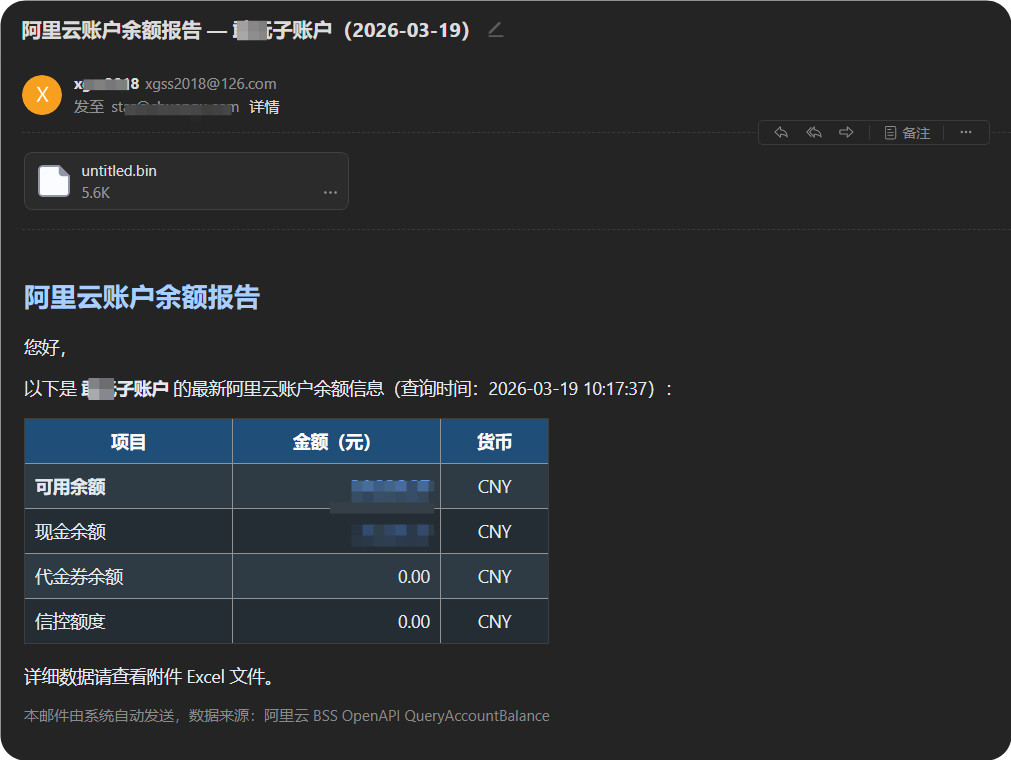The image size is (1011, 760).
Task: Open the untitled.bin attachment
Action: [119, 170]
